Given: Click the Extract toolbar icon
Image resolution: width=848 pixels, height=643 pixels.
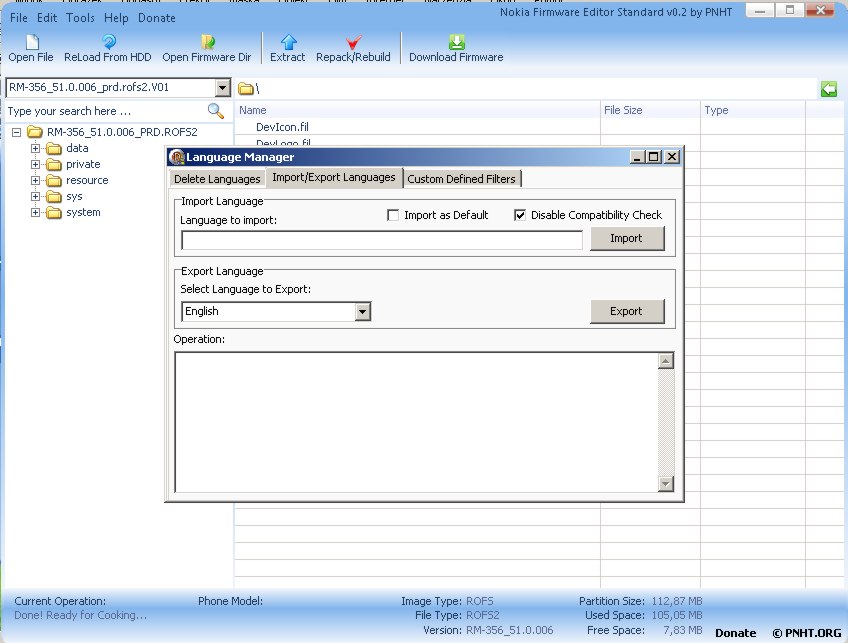Looking at the screenshot, I should [x=288, y=42].
